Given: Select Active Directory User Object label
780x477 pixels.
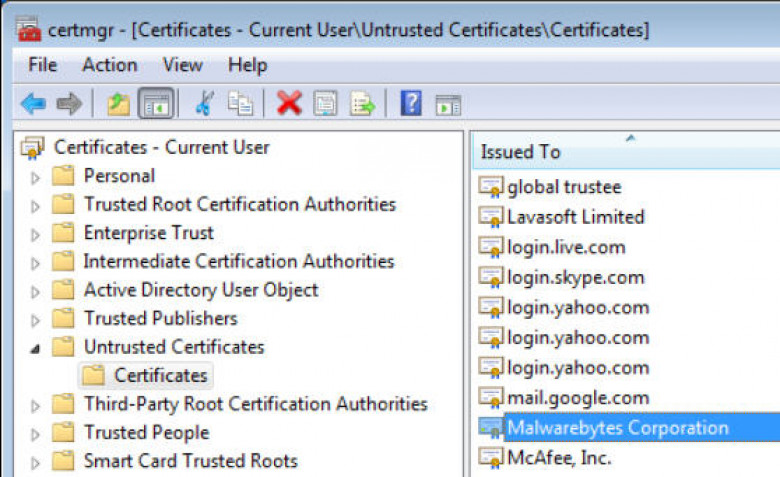Looking at the screenshot, I should (201, 290).
